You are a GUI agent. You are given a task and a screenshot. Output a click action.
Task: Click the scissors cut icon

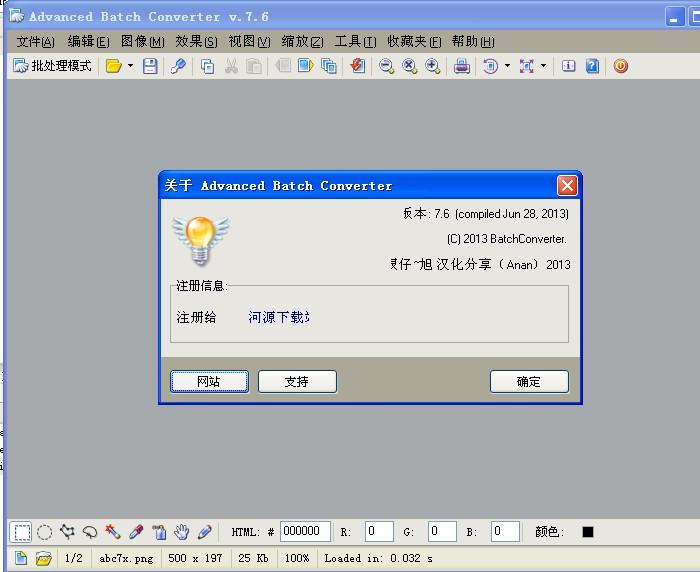[231, 66]
